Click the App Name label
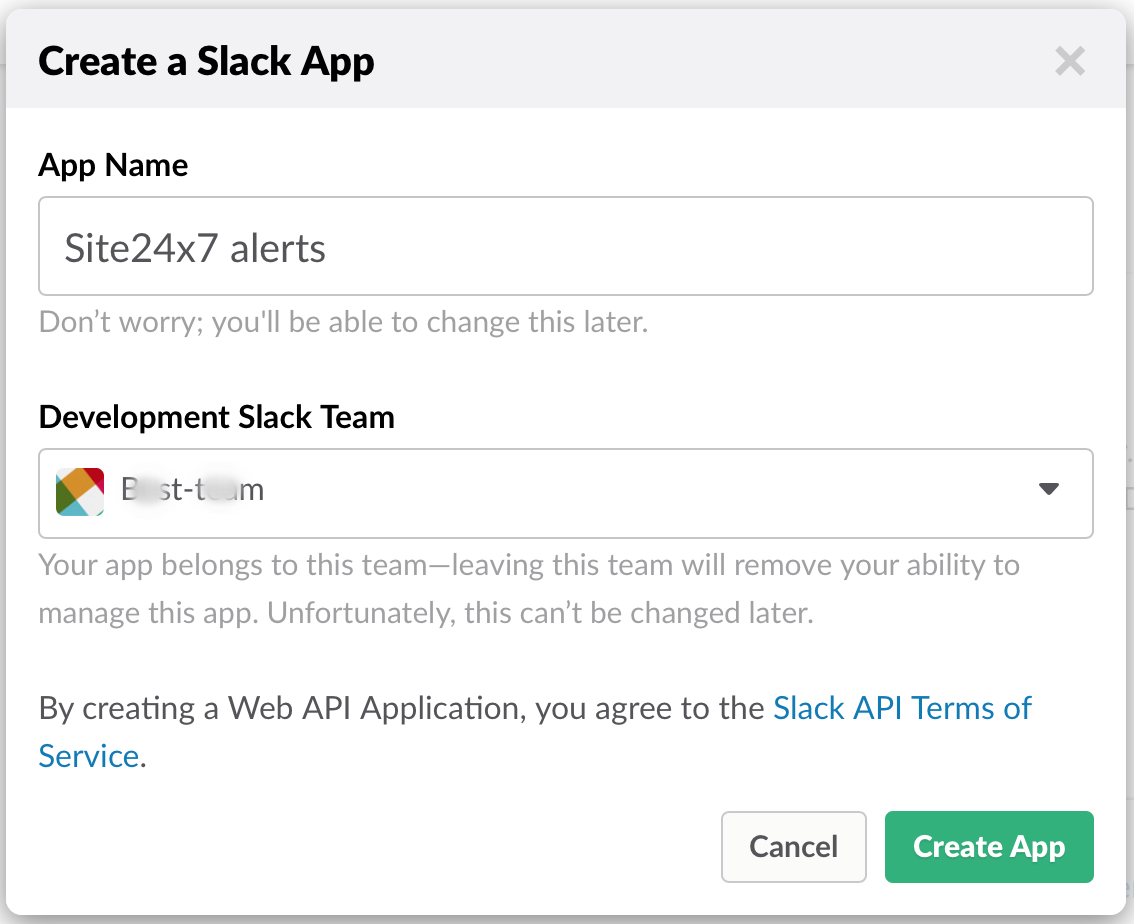The width and height of the screenshot is (1134, 924). point(113,166)
